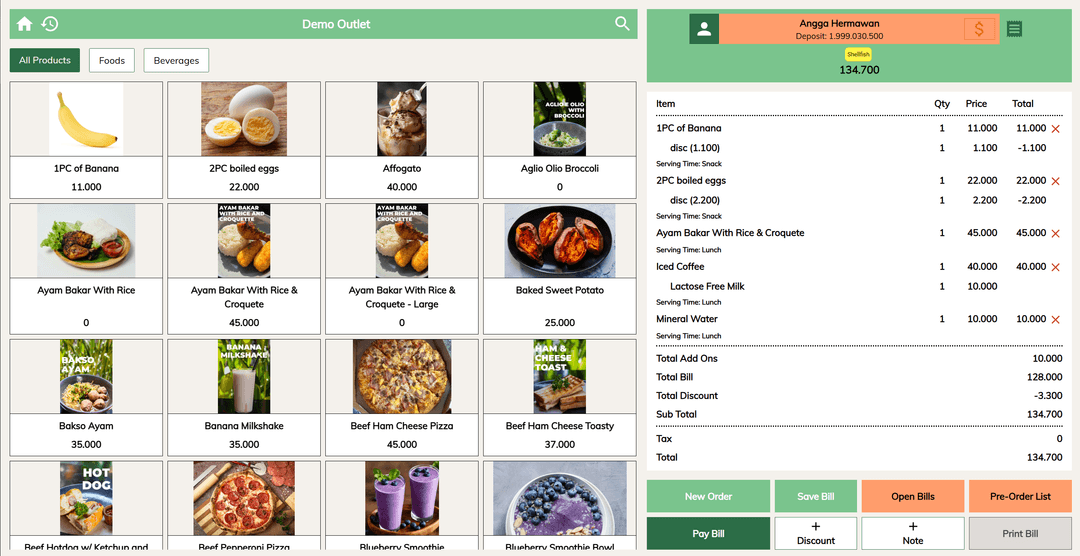Add a Note to the order

point(912,533)
